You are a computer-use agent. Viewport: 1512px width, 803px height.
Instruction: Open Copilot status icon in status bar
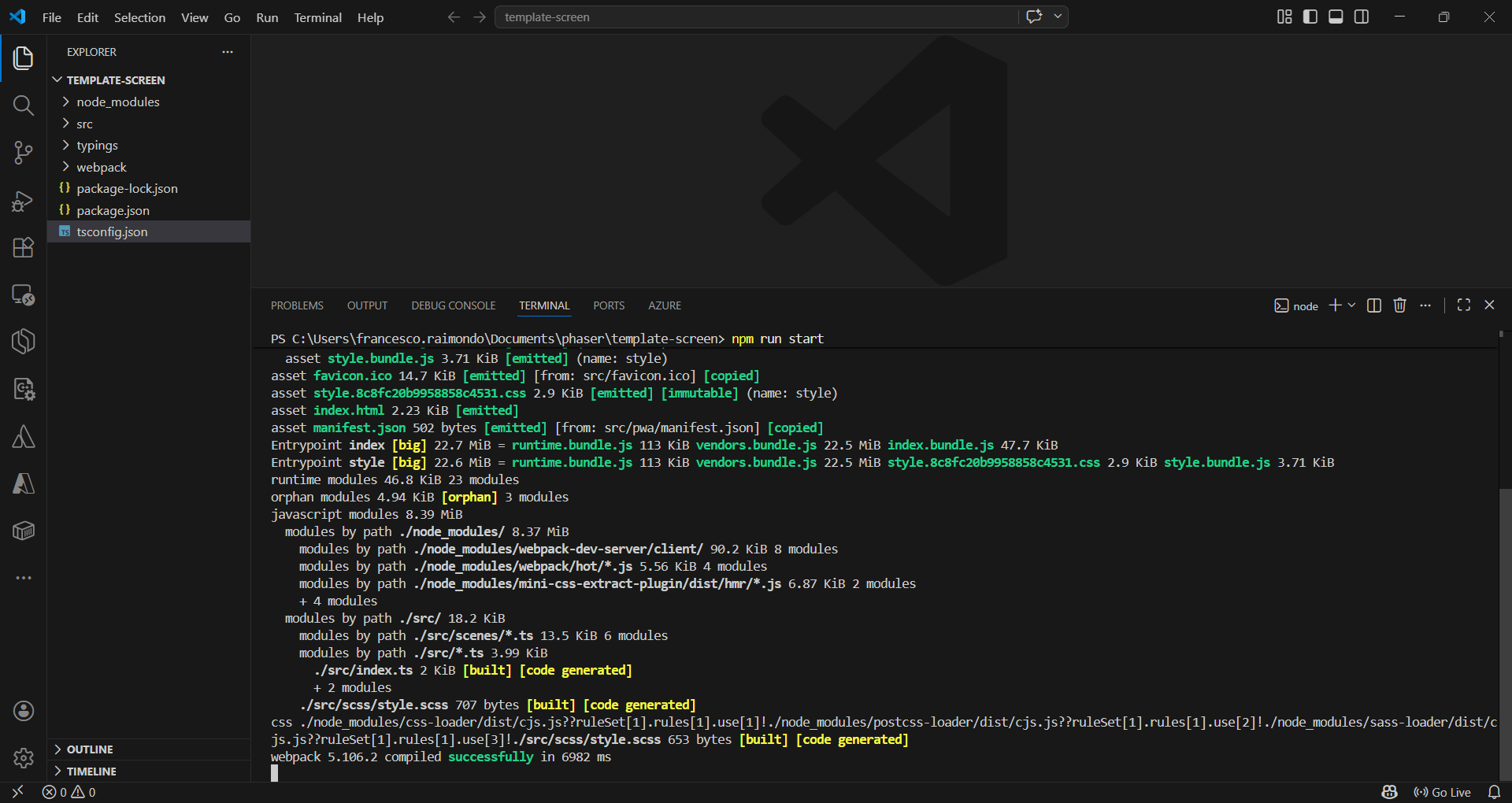coord(1390,792)
